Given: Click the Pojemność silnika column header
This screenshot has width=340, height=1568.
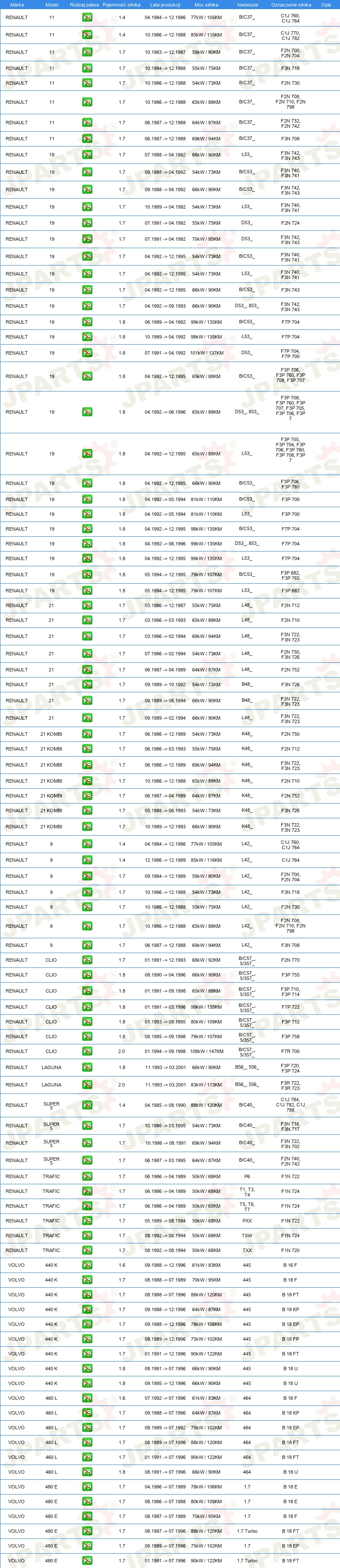Looking at the screenshot, I should [x=121, y=5].
